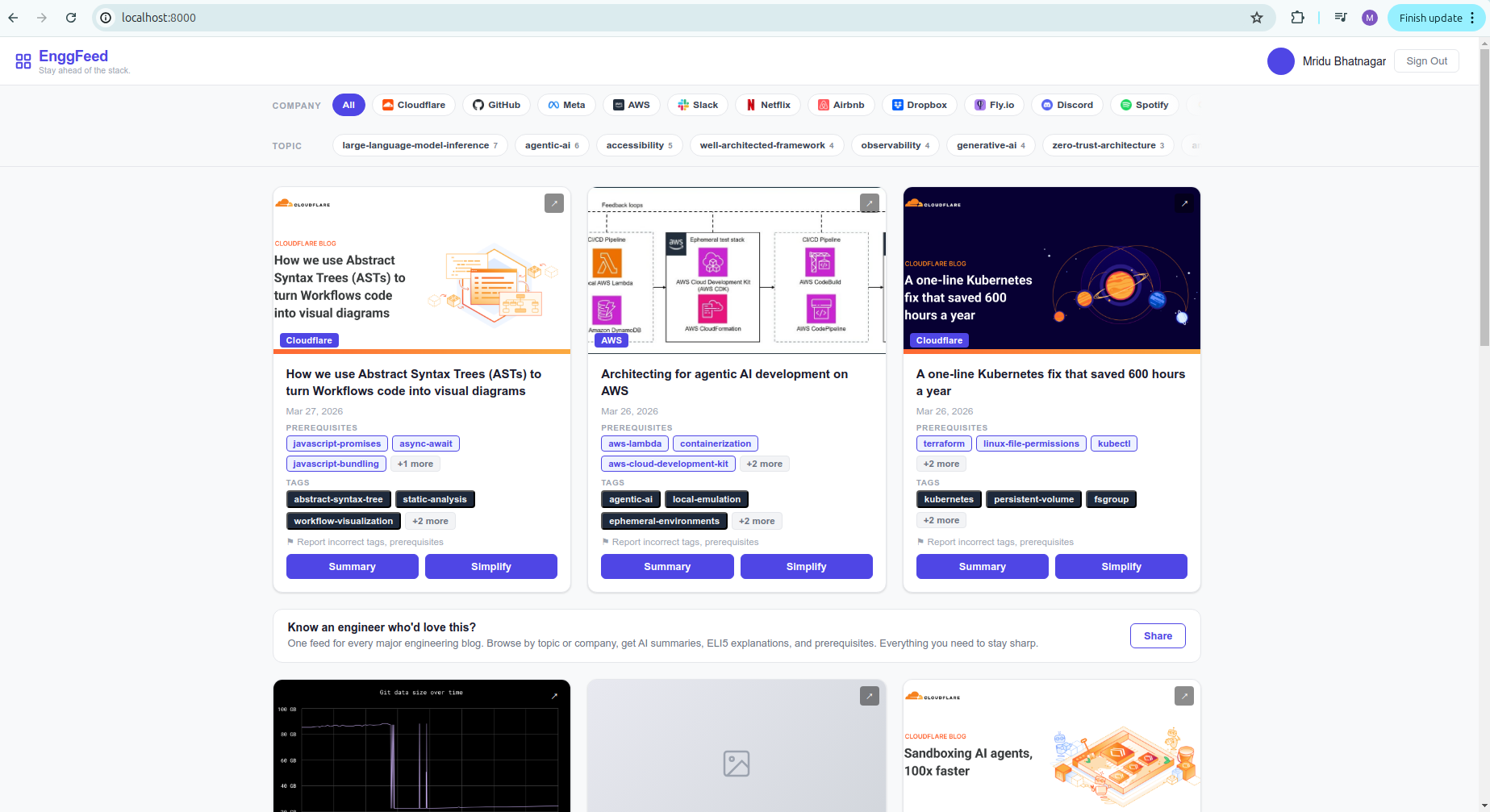Expand +2 more prerequisites on the AWS card
This screenshot has height=812, width=1490.
[x=764, y=464]
